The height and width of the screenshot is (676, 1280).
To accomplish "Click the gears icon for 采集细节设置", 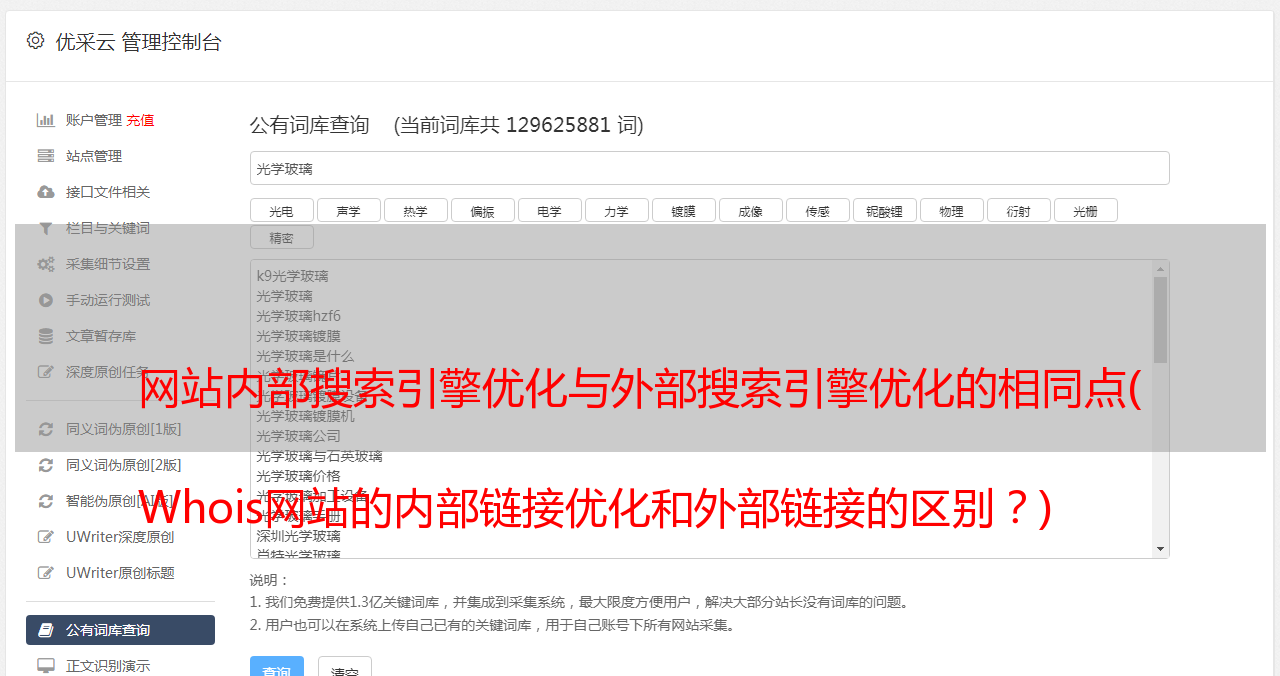I will pos(46,264).
